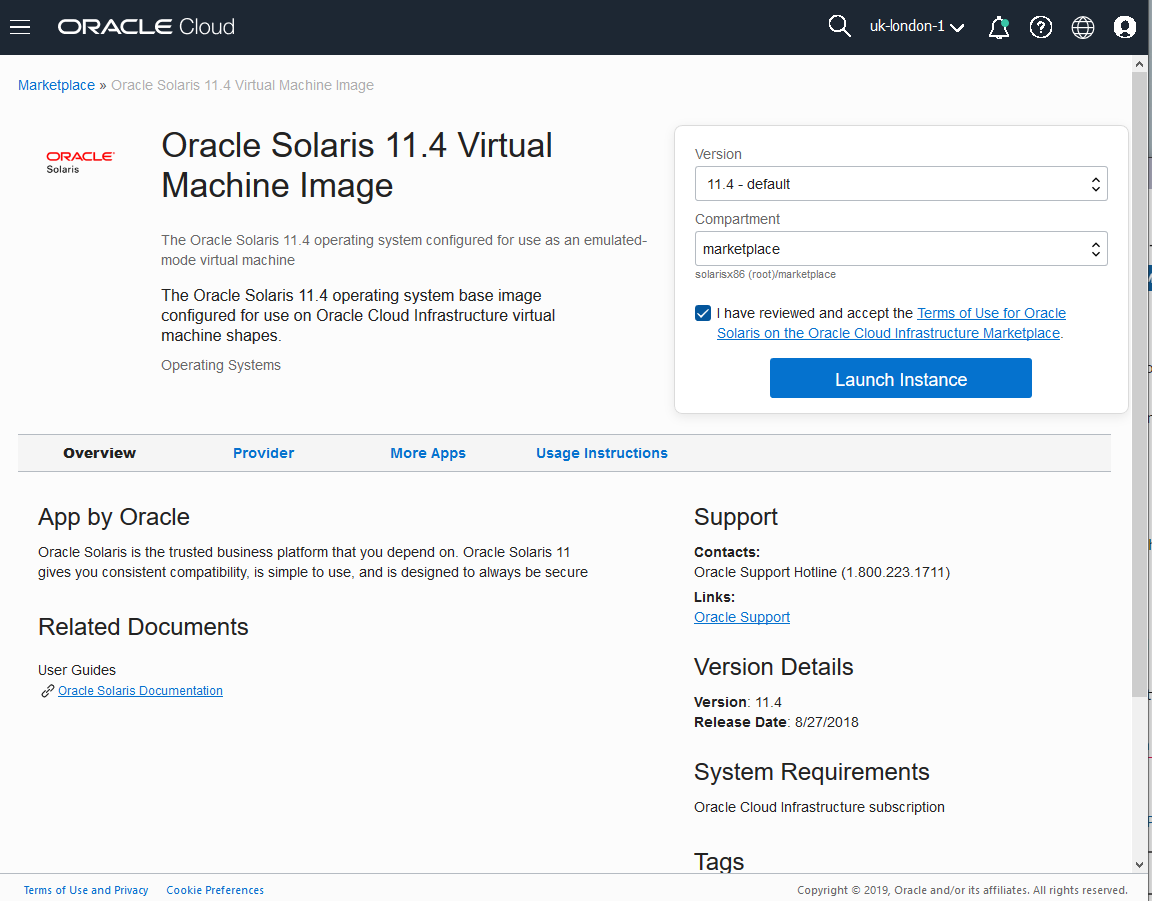Open the help question mark icon
The image size is (1152, 901).
click(1041, 28)
